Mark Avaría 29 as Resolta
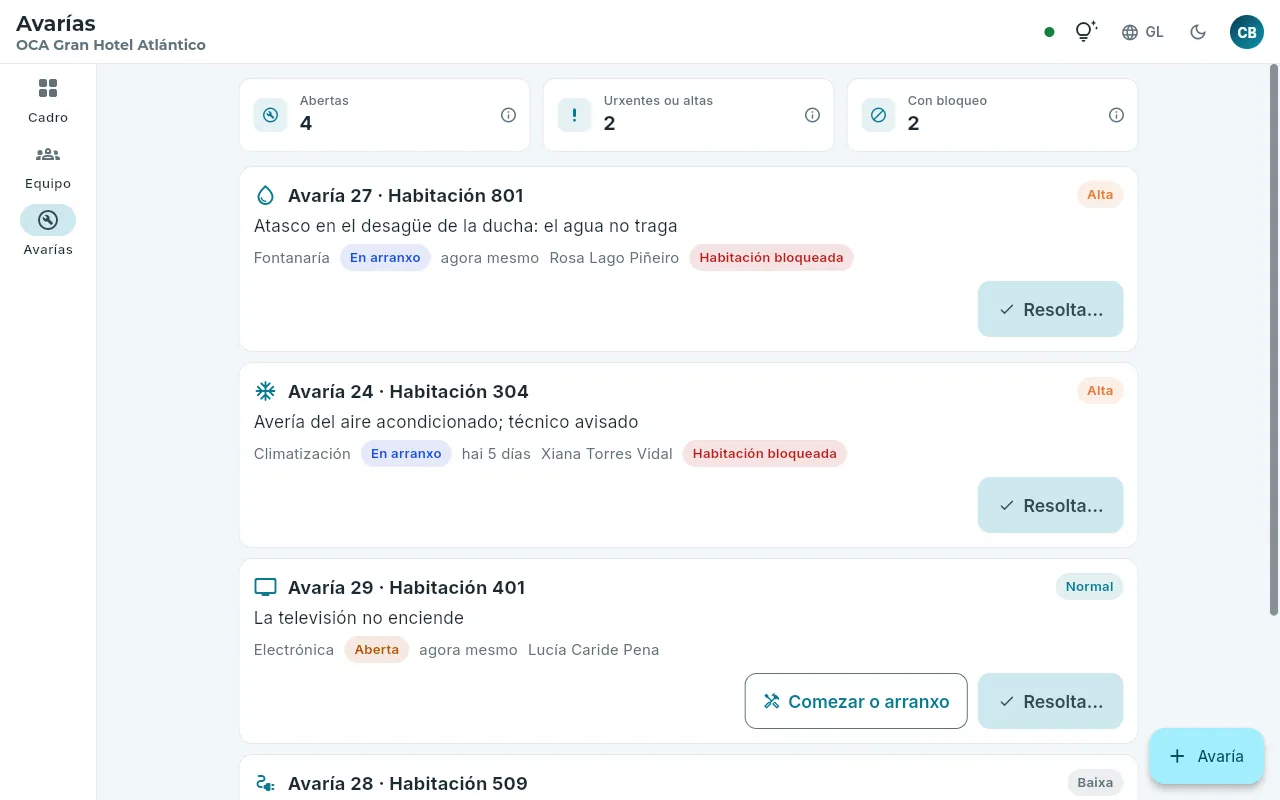Screen dimensions: 1280x800 coord(1050,701)
